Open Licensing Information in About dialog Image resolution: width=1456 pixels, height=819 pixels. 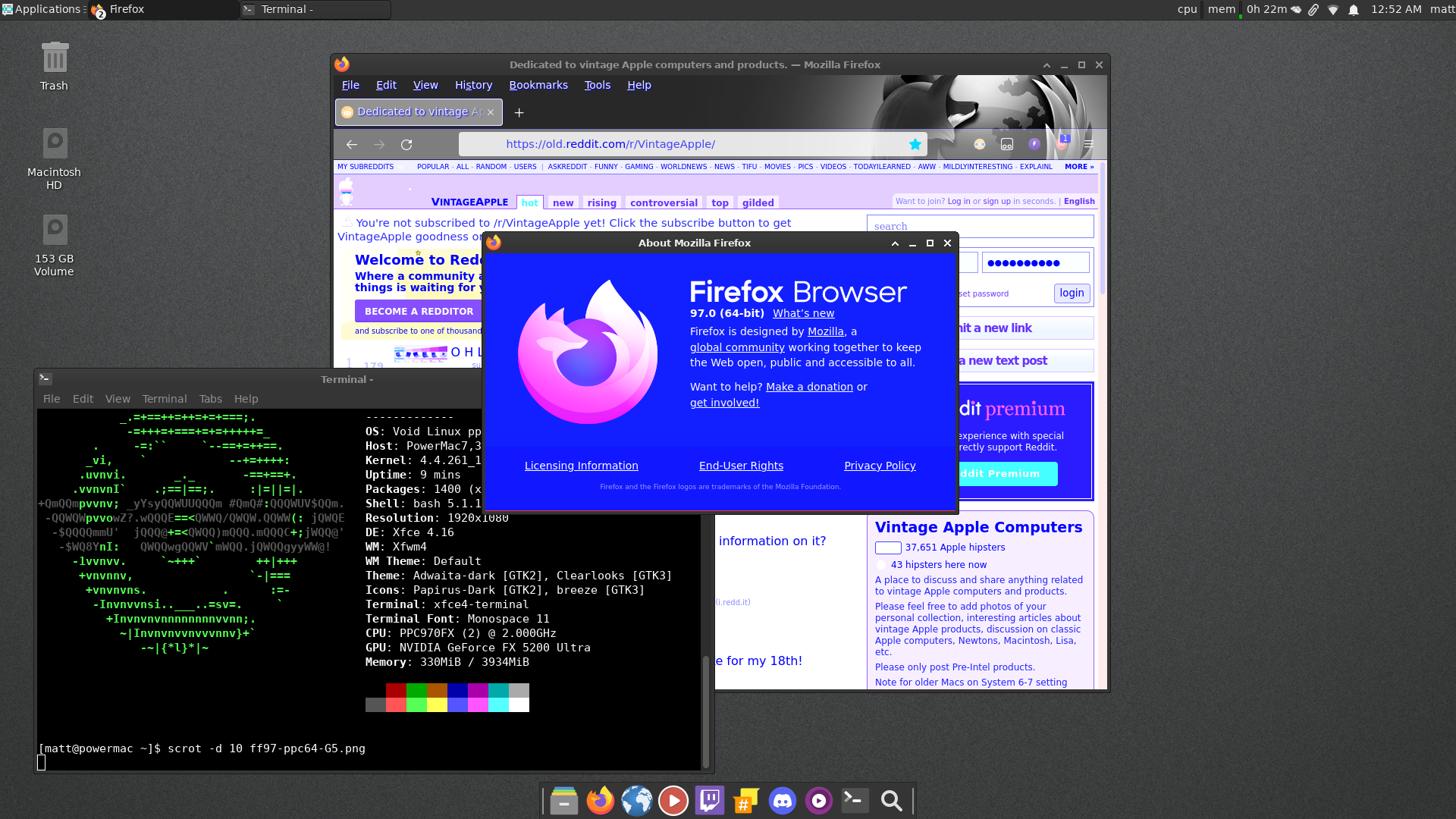tap(582, 466)
